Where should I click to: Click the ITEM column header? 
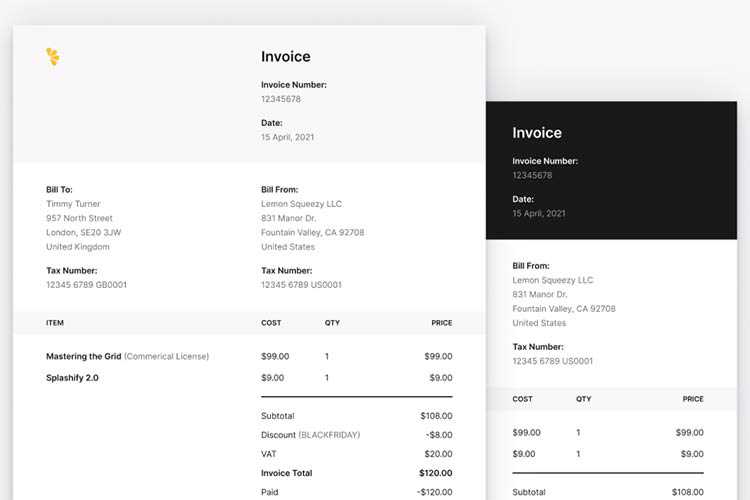[x=55, y=323]
